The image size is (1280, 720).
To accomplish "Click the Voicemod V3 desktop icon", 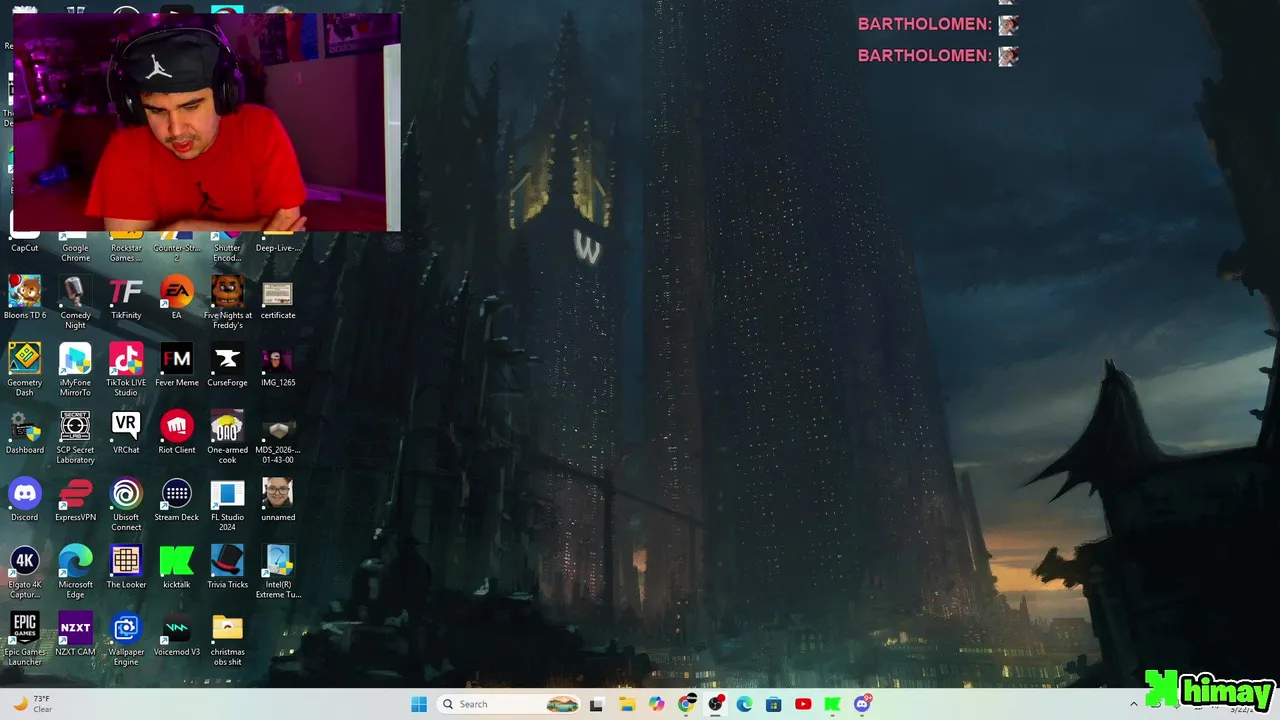I will tap(177, 635).
